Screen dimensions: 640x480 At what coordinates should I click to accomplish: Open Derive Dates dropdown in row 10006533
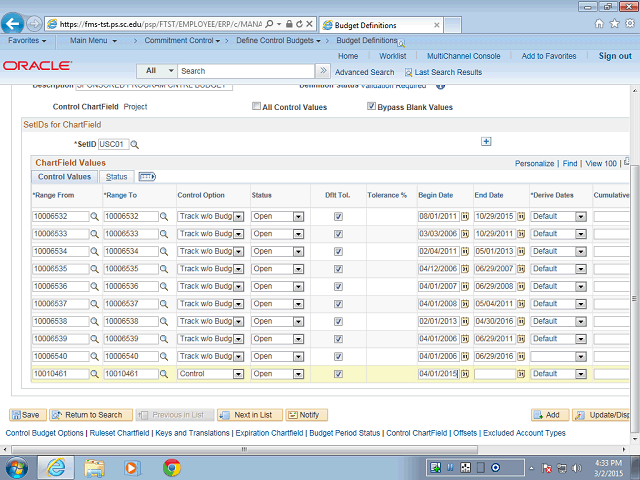tap(579, 232)
